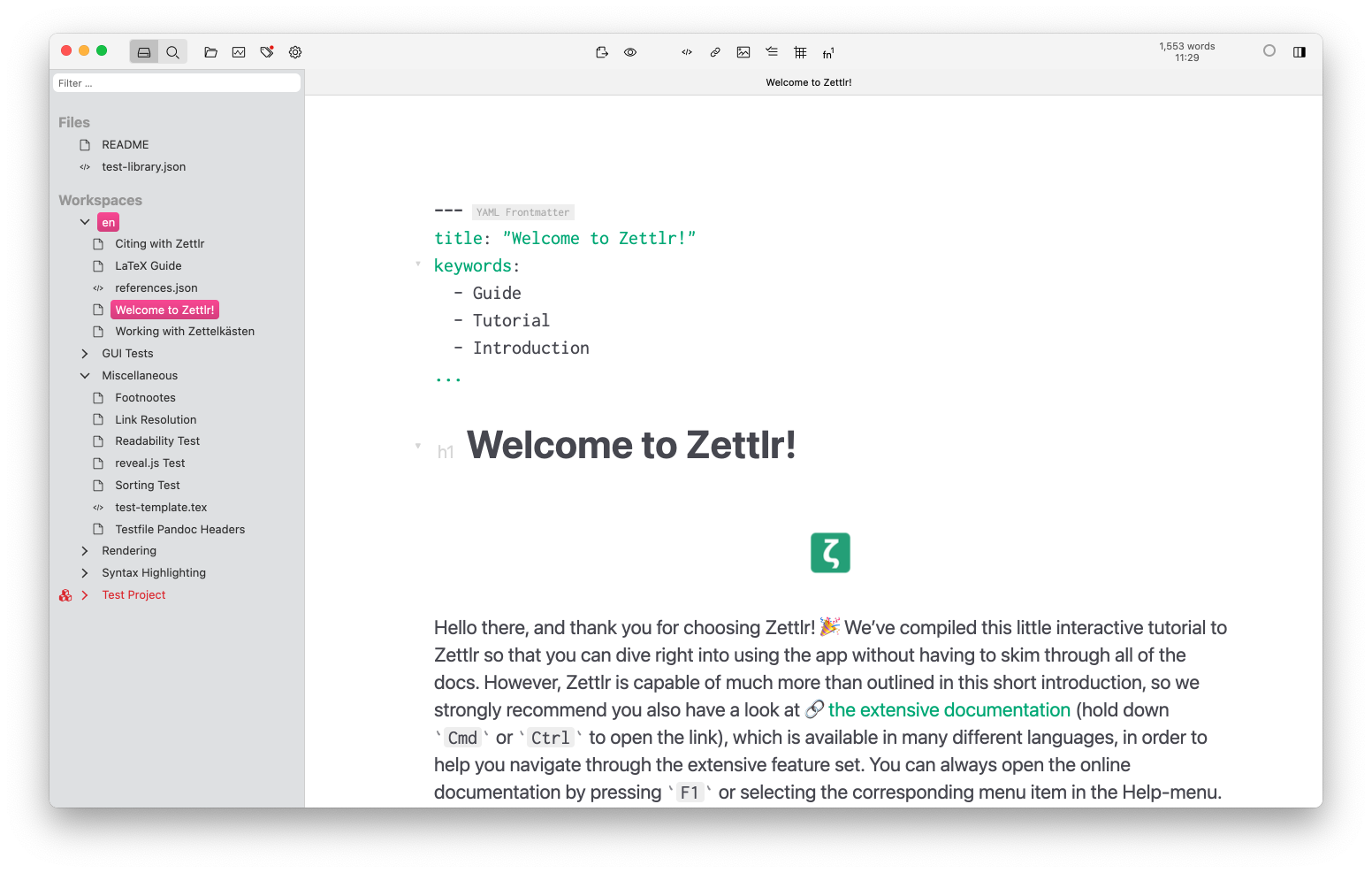Open the Citing with Zettlr file
Screen dimensions: 1372x873
pos(159,244)
